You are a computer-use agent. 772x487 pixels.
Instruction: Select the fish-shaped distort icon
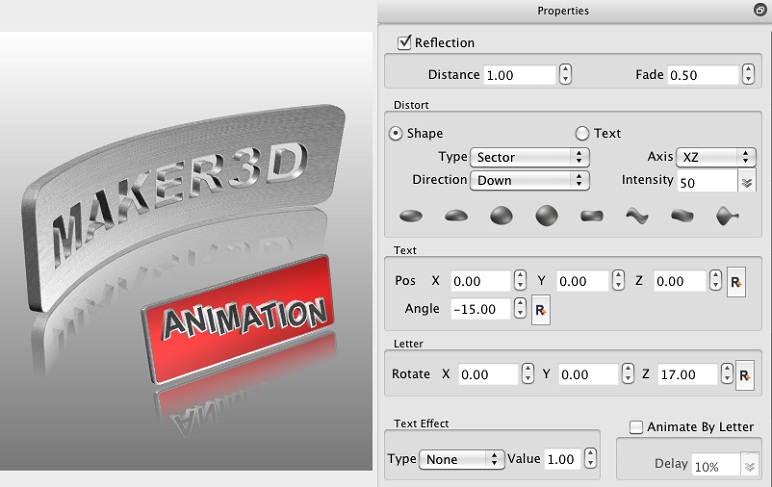pos(728,216)
